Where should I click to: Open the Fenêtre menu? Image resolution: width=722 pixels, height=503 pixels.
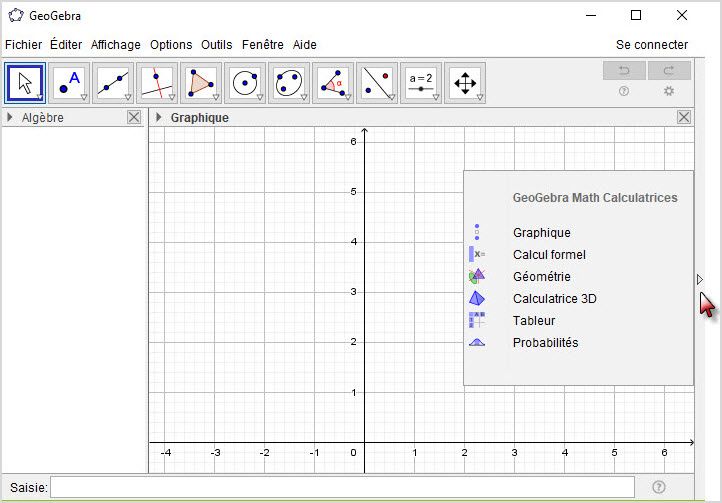262,45
